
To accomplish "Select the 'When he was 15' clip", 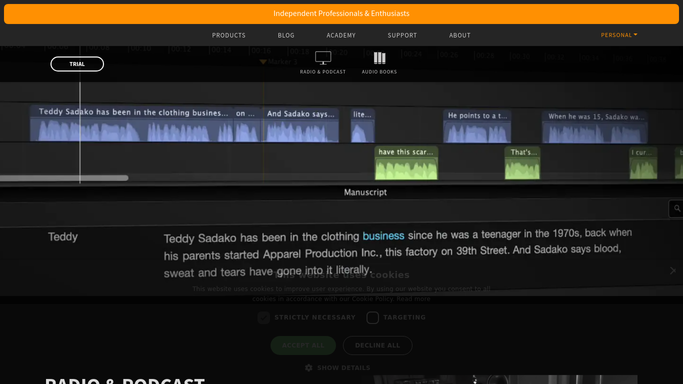I will (595, 127).
